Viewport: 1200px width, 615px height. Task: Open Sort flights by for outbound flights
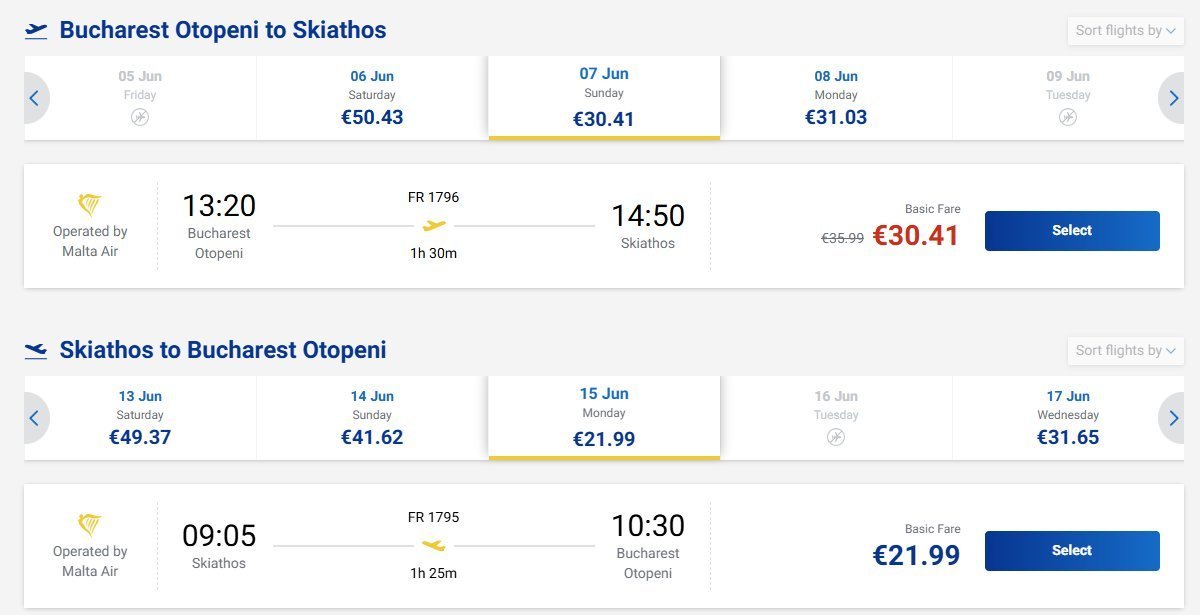[x=1125, y=31]
